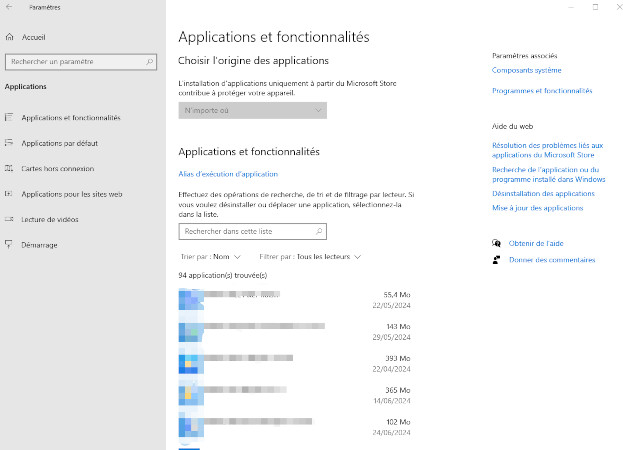Image resolution: width=623 pixels, height=450 pixels.
Task: Click the app icon for the 393 Mo entry
Action: pyautogui.click(x=191, y=364)
